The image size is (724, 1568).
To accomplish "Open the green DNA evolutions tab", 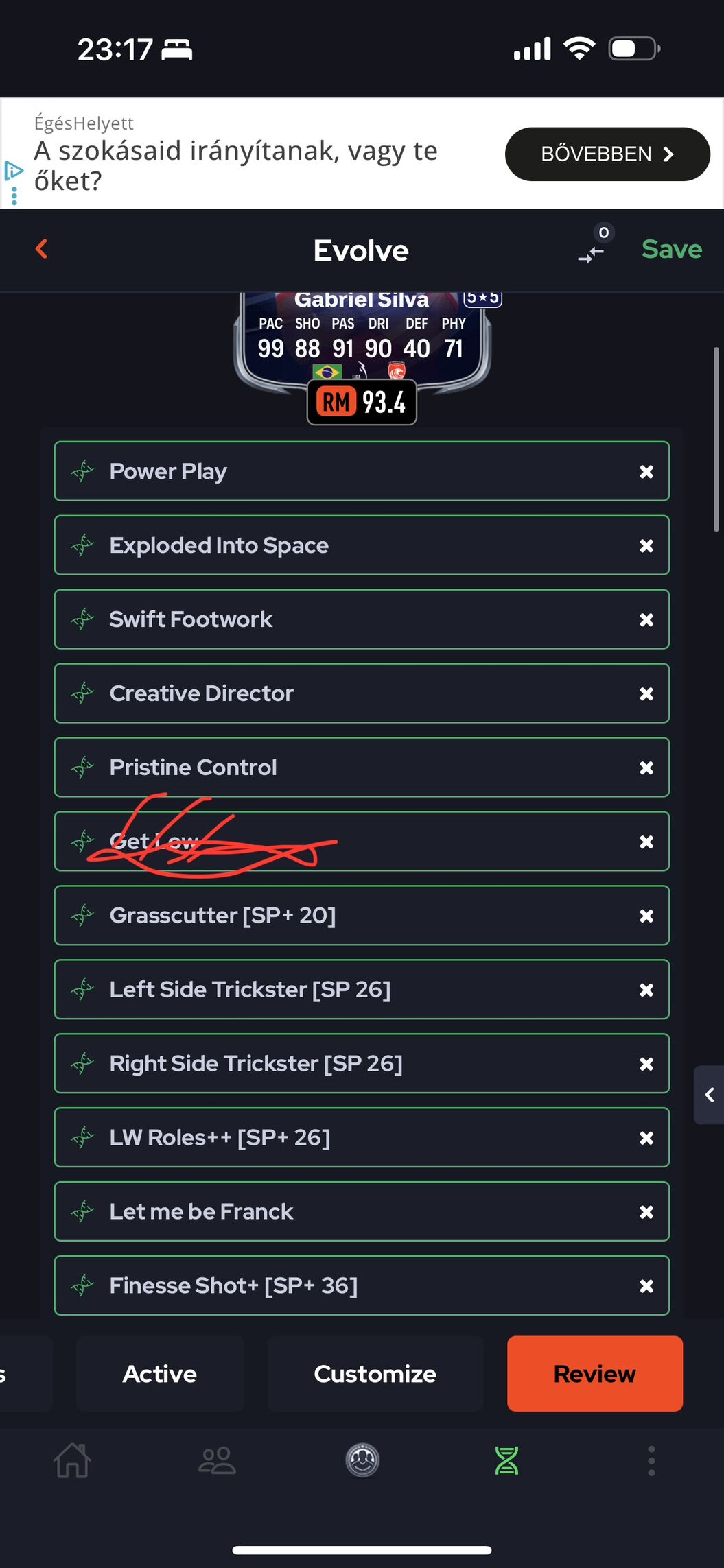I will (506, 1460).
